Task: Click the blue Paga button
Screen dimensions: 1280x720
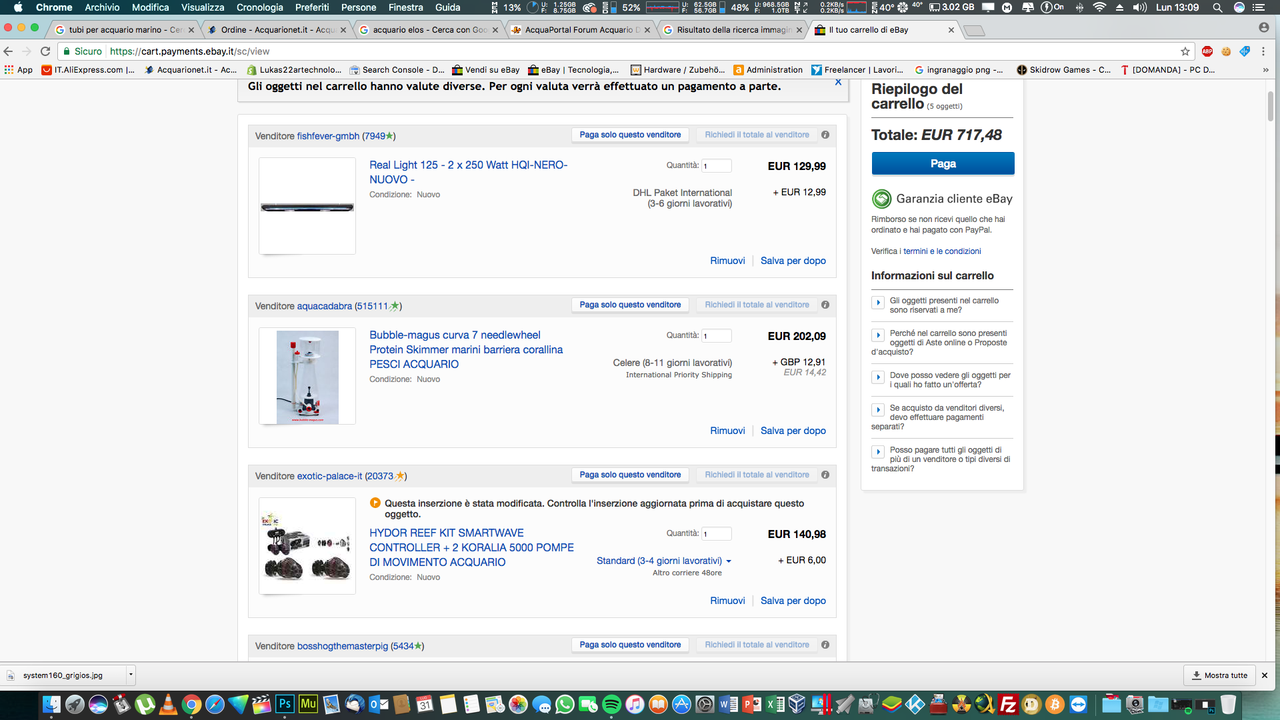Action: click(x=943, y=163)
